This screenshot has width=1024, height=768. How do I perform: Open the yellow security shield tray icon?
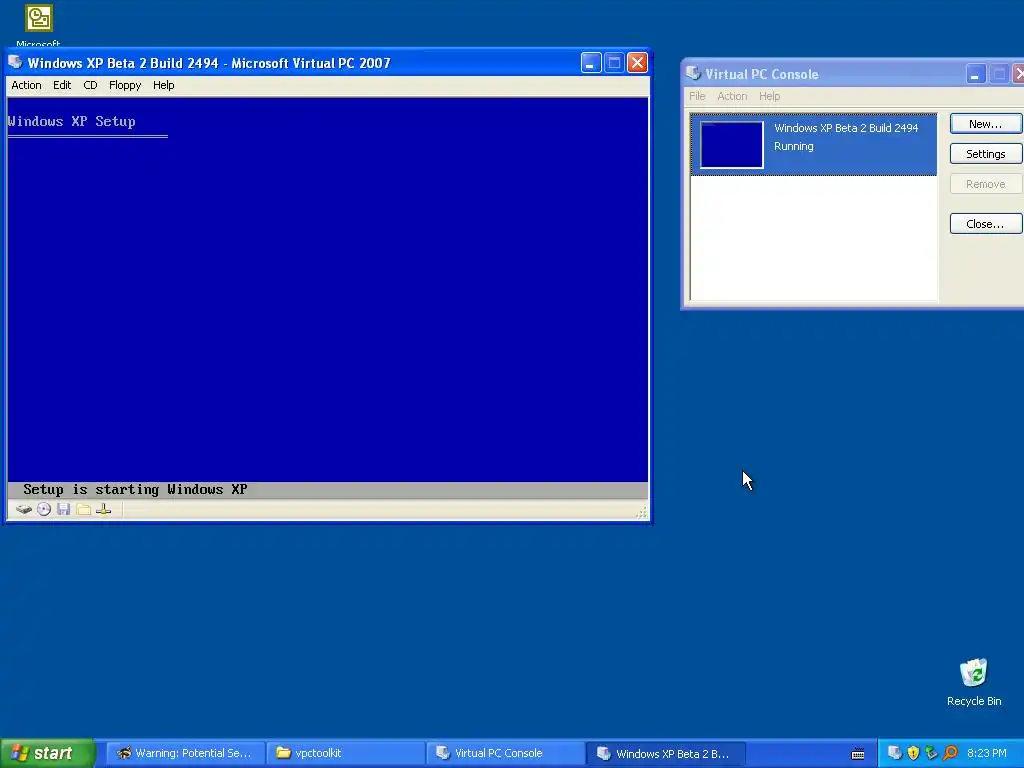(913, 753)
